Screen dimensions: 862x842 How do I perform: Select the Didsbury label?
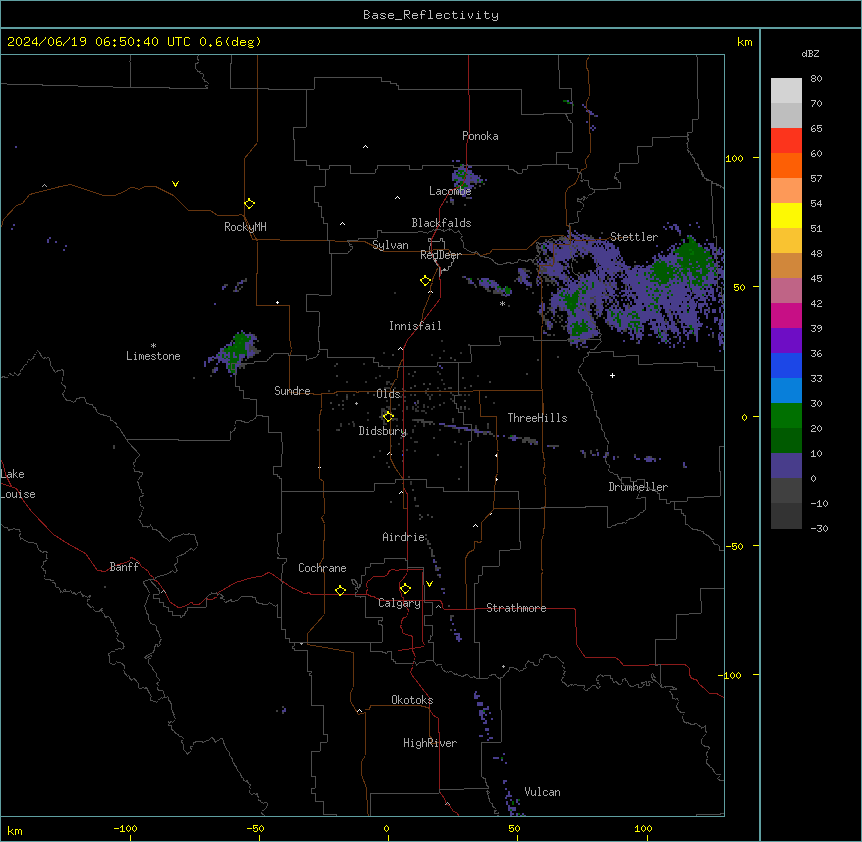(x=383, y=431)
